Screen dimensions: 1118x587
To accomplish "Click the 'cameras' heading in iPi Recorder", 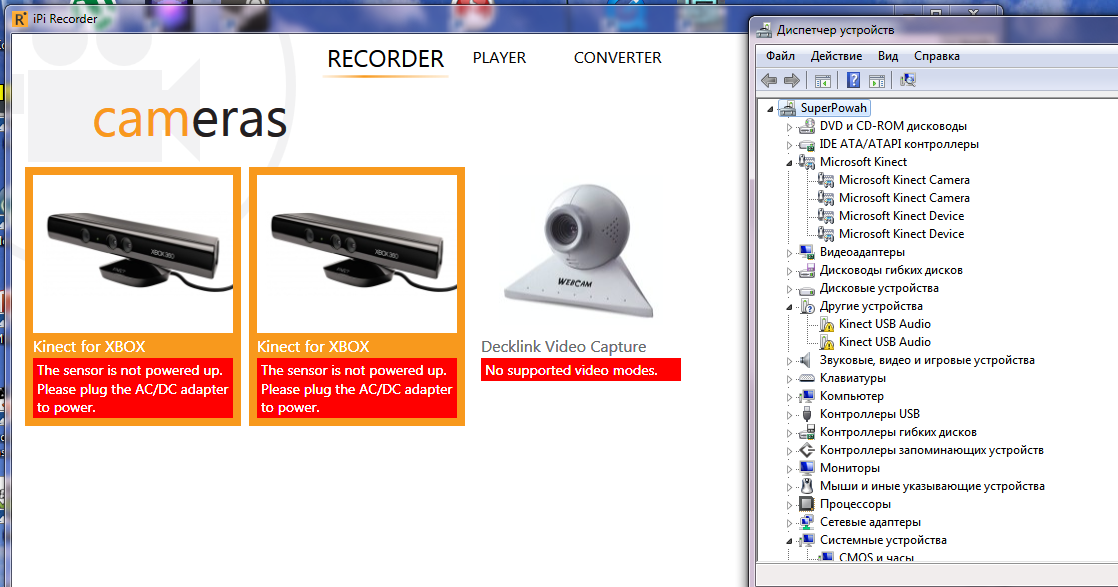I will [x=190, y=119].
